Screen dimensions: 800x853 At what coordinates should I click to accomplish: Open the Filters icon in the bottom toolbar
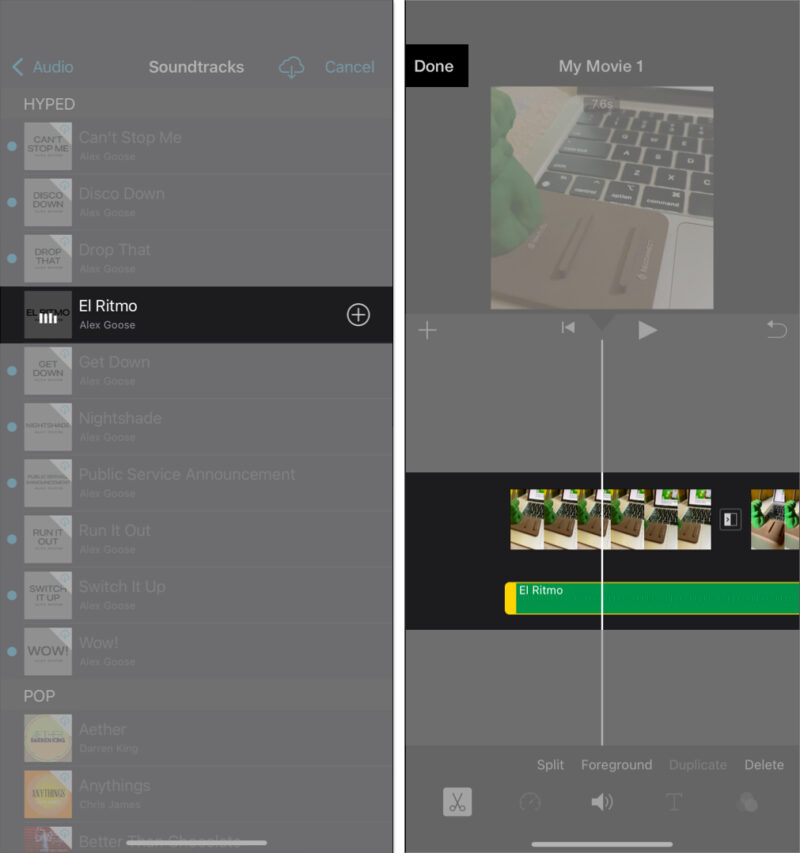[x=747, y=801]
